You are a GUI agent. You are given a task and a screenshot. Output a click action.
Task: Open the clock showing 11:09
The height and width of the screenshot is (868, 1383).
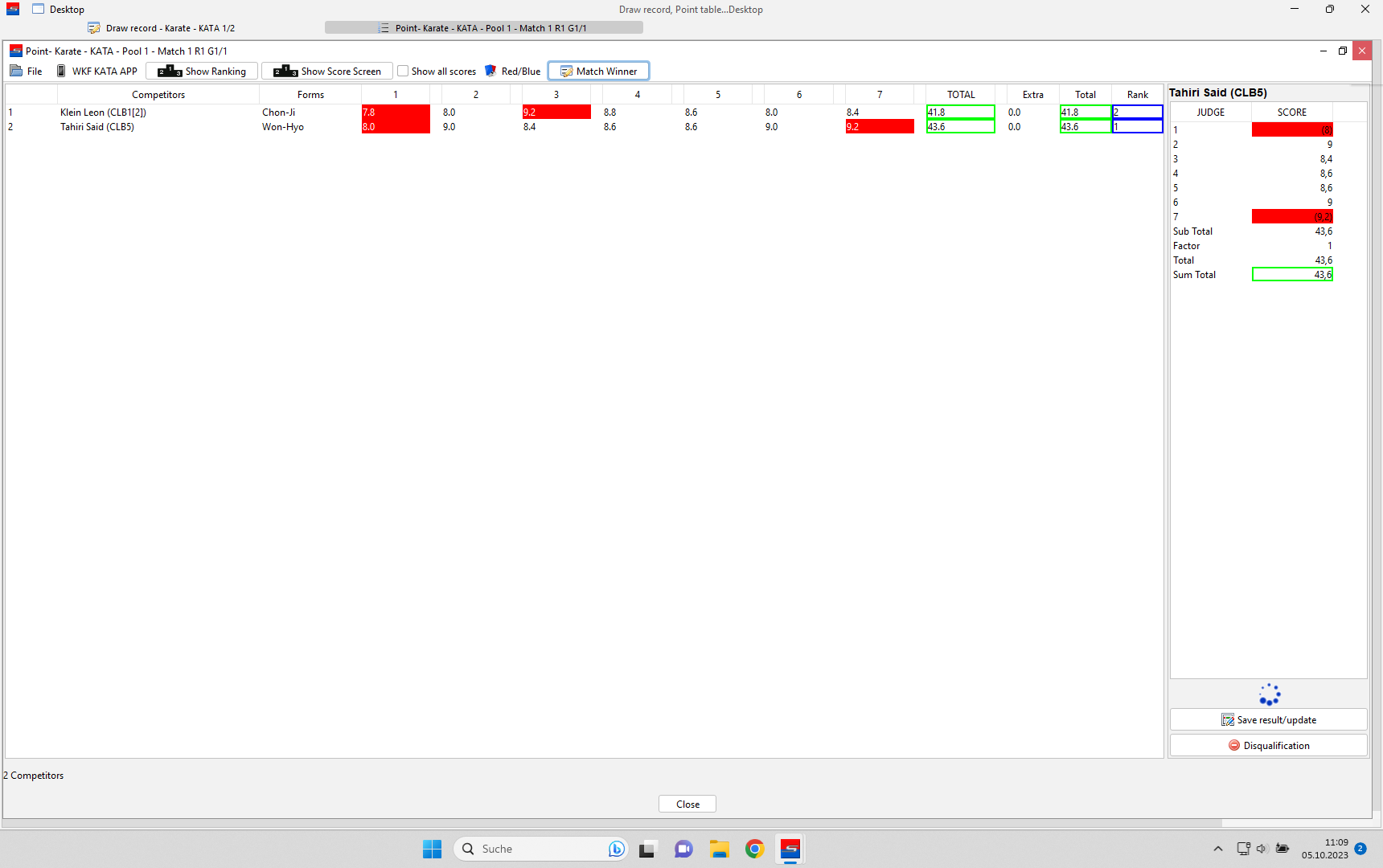click(1325, 849)
